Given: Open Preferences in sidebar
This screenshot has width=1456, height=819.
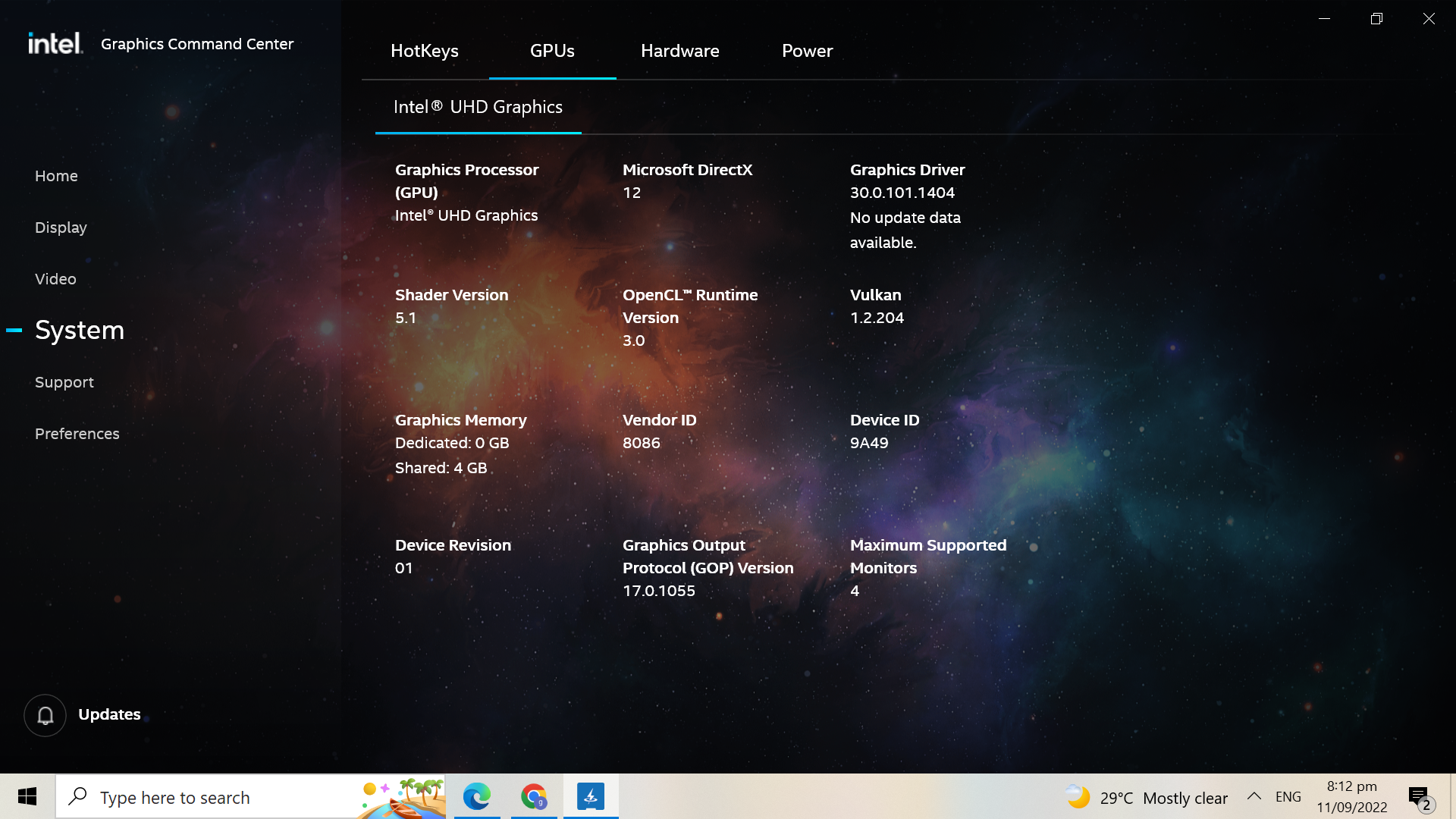Looking at the screenshot, I should pyautogui.click(x=77, y=434).
